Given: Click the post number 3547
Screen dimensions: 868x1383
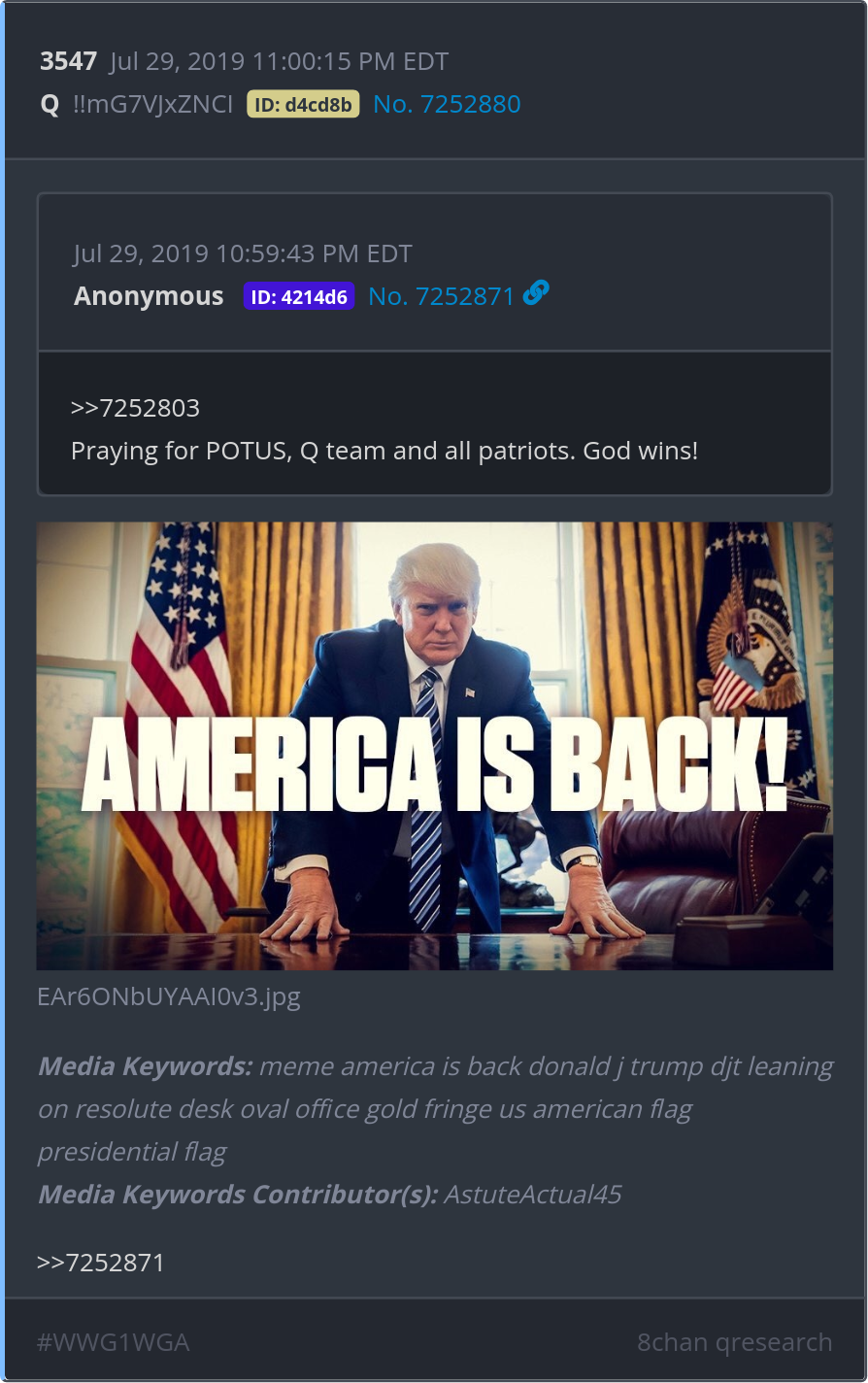Looking at the screenshot, I should tap(68, 61).
